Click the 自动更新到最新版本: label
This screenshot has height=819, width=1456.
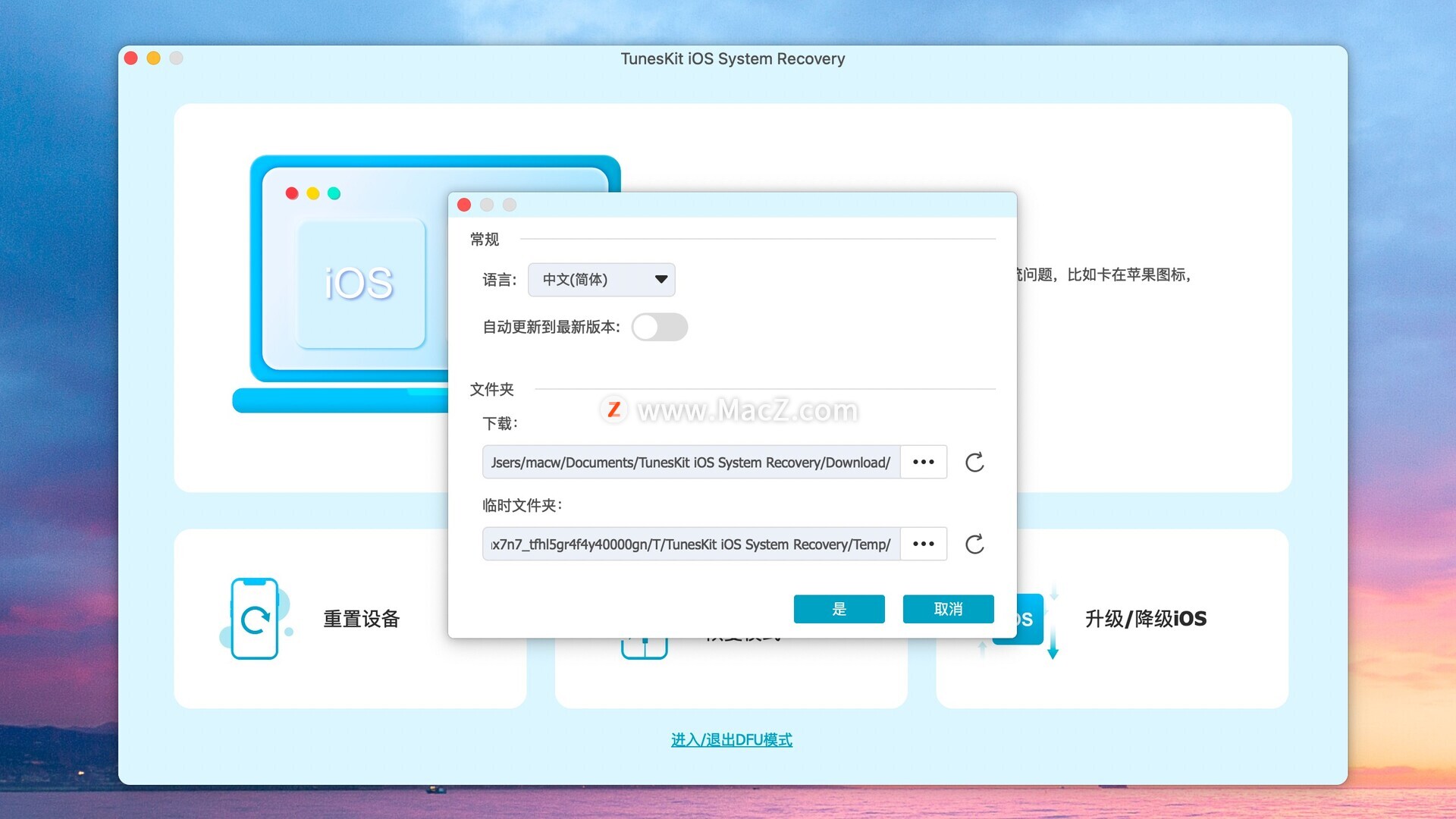point(551,327)
